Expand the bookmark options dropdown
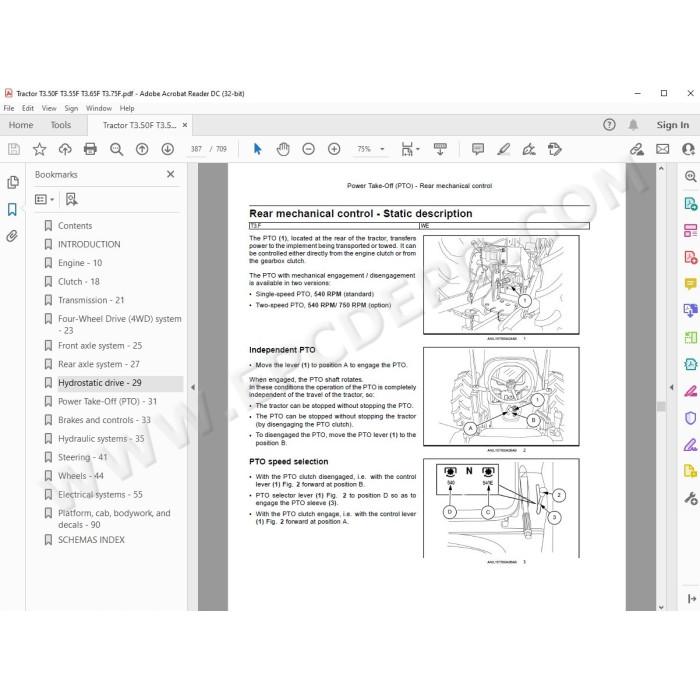 pyautogui.click(x=45, y=199)
